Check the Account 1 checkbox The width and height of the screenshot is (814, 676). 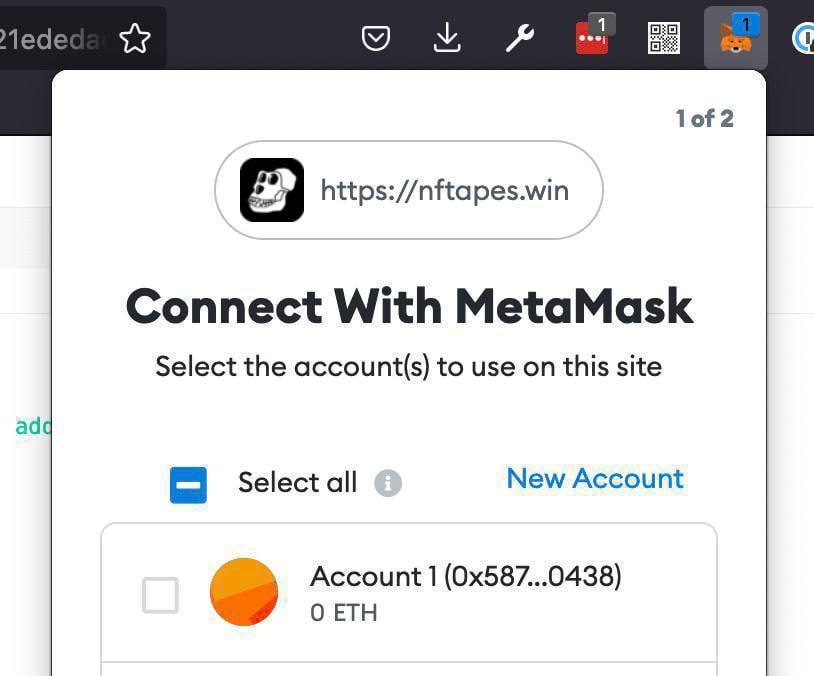pos(161,595)
